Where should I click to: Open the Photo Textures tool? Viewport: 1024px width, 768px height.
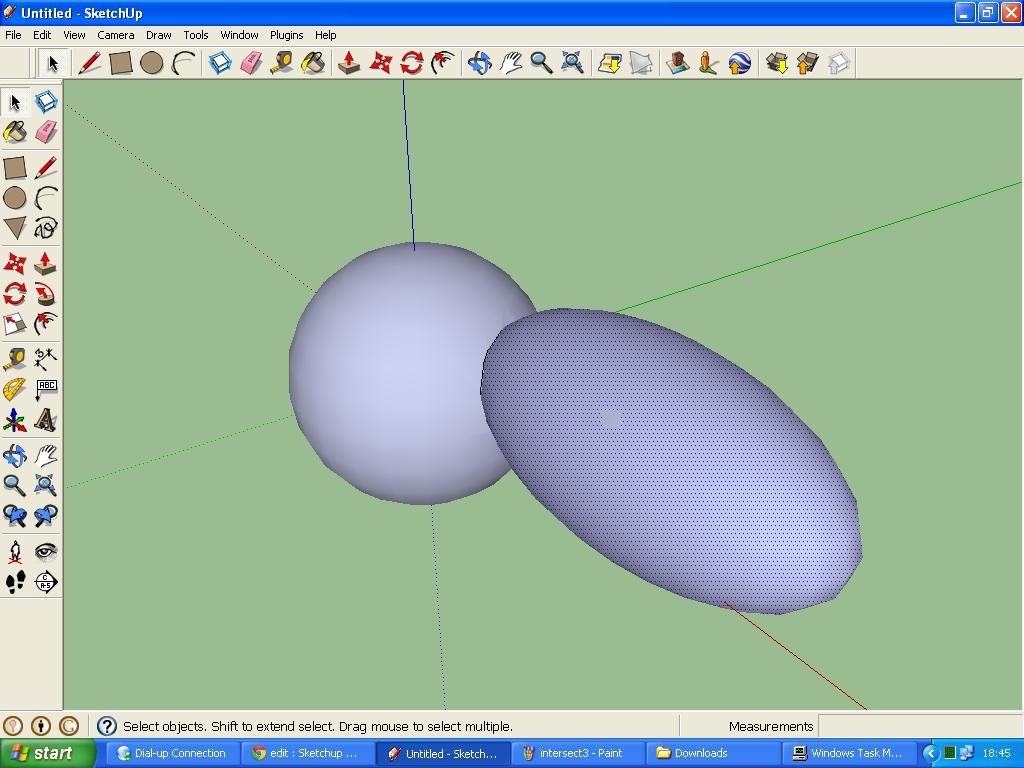(x=709, y=63)
